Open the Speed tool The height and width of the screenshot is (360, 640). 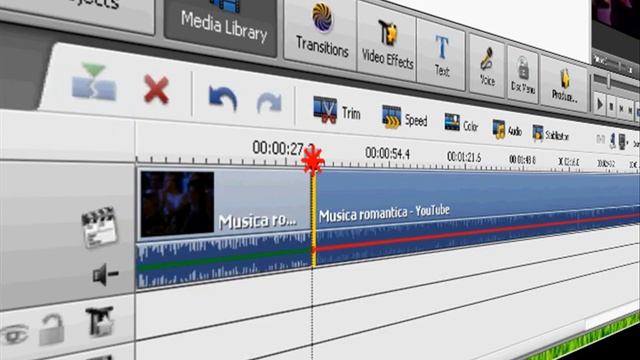click(404, 118)
